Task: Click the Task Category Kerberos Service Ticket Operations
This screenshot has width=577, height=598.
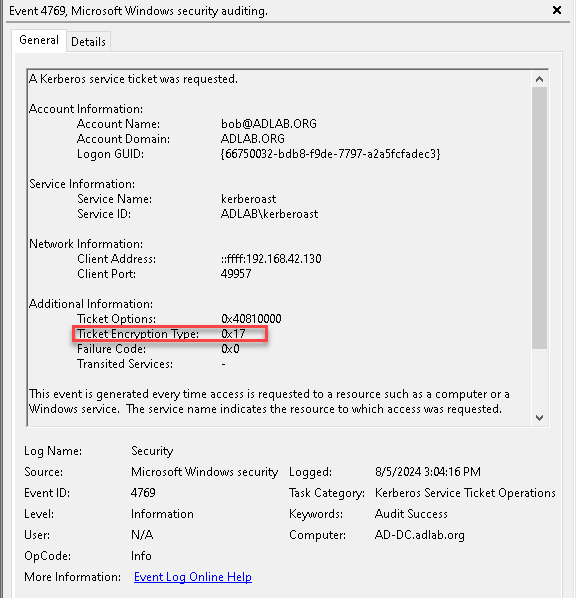Action: [465, 493]
